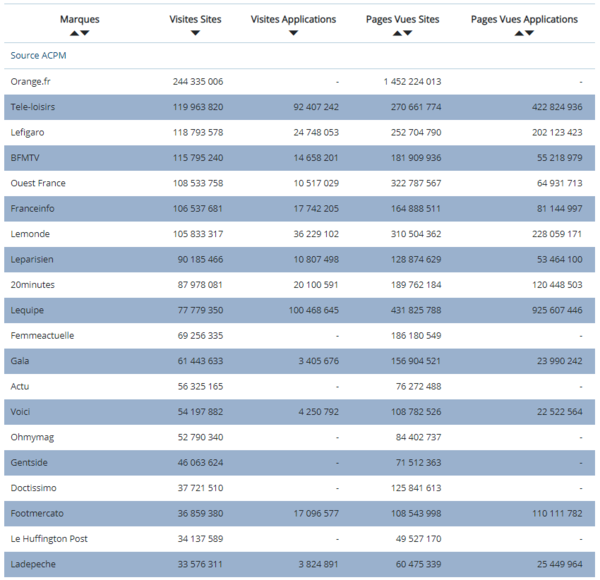Click the Footmercato brand name

click(x=37, y=513)
